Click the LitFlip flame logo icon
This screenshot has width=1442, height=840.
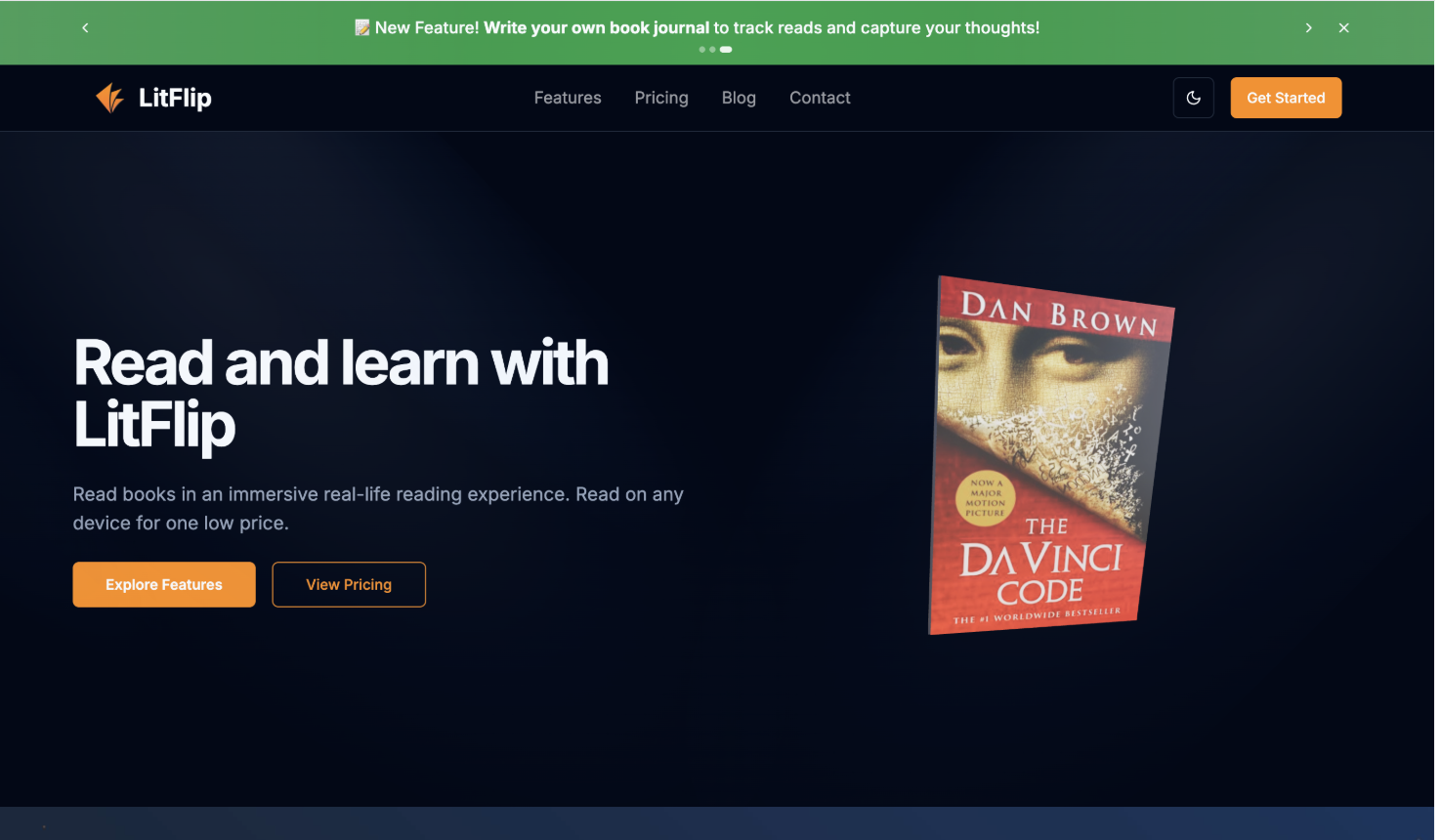tap(110, 98)
